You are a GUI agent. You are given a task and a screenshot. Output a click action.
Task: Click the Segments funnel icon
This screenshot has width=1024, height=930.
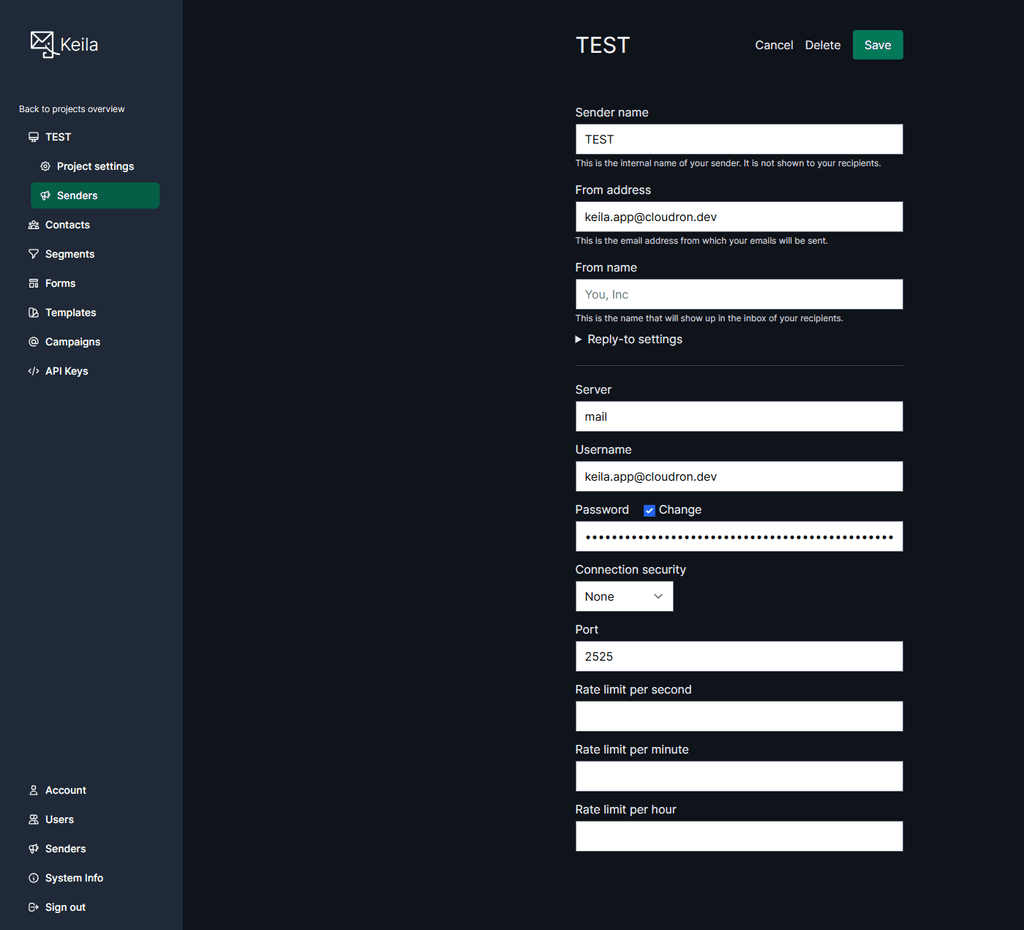tap(34, 254)
